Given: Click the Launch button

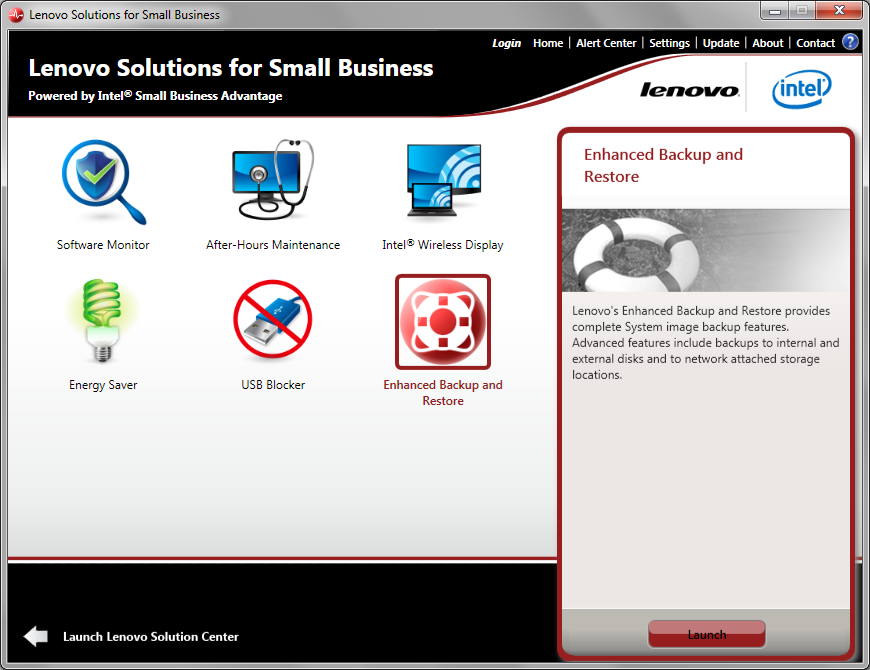Looking at the screenshot, I should pyautogui.click(x=706, y=634).
